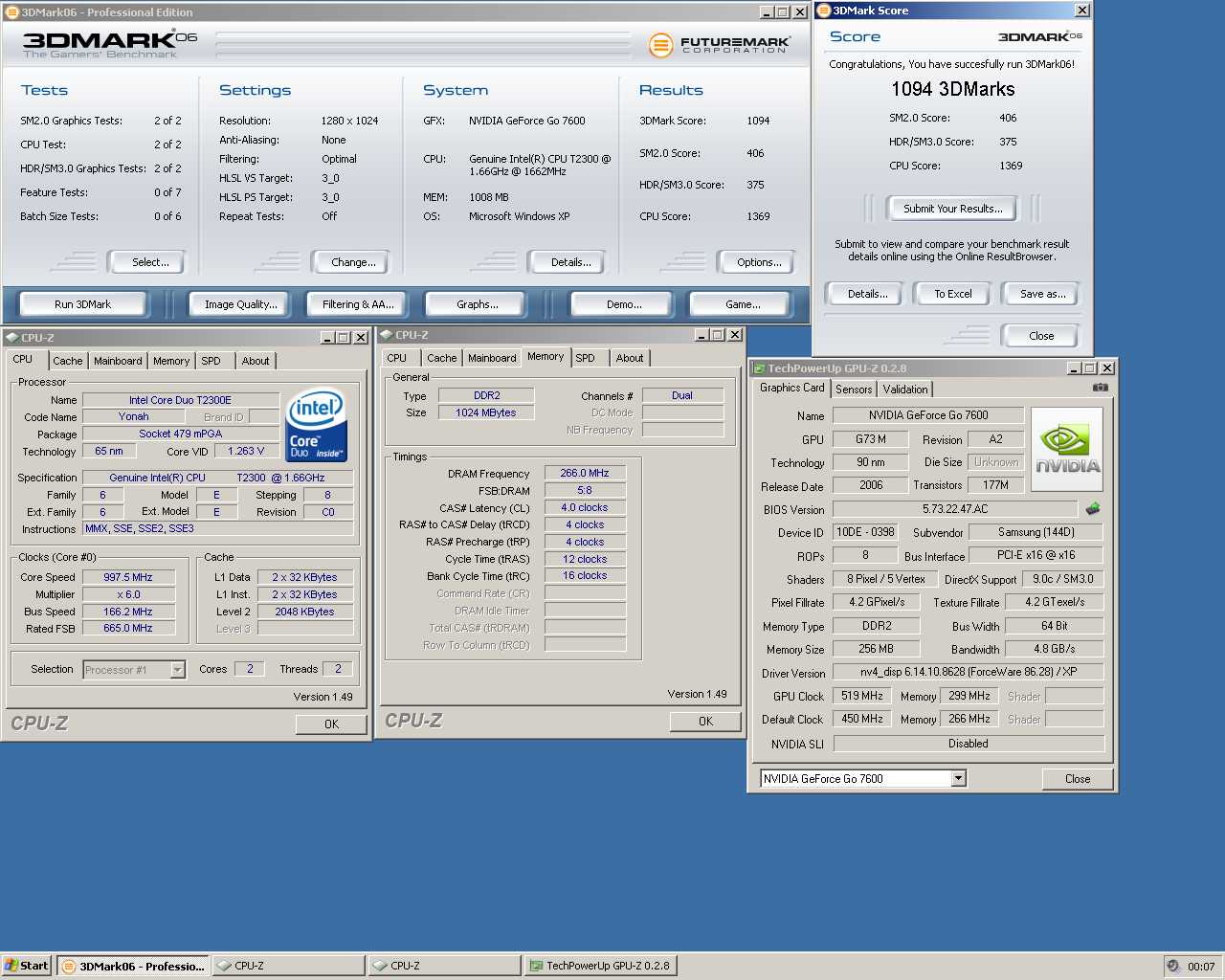Click the Game button in 3DMark06

click(743, 304)
